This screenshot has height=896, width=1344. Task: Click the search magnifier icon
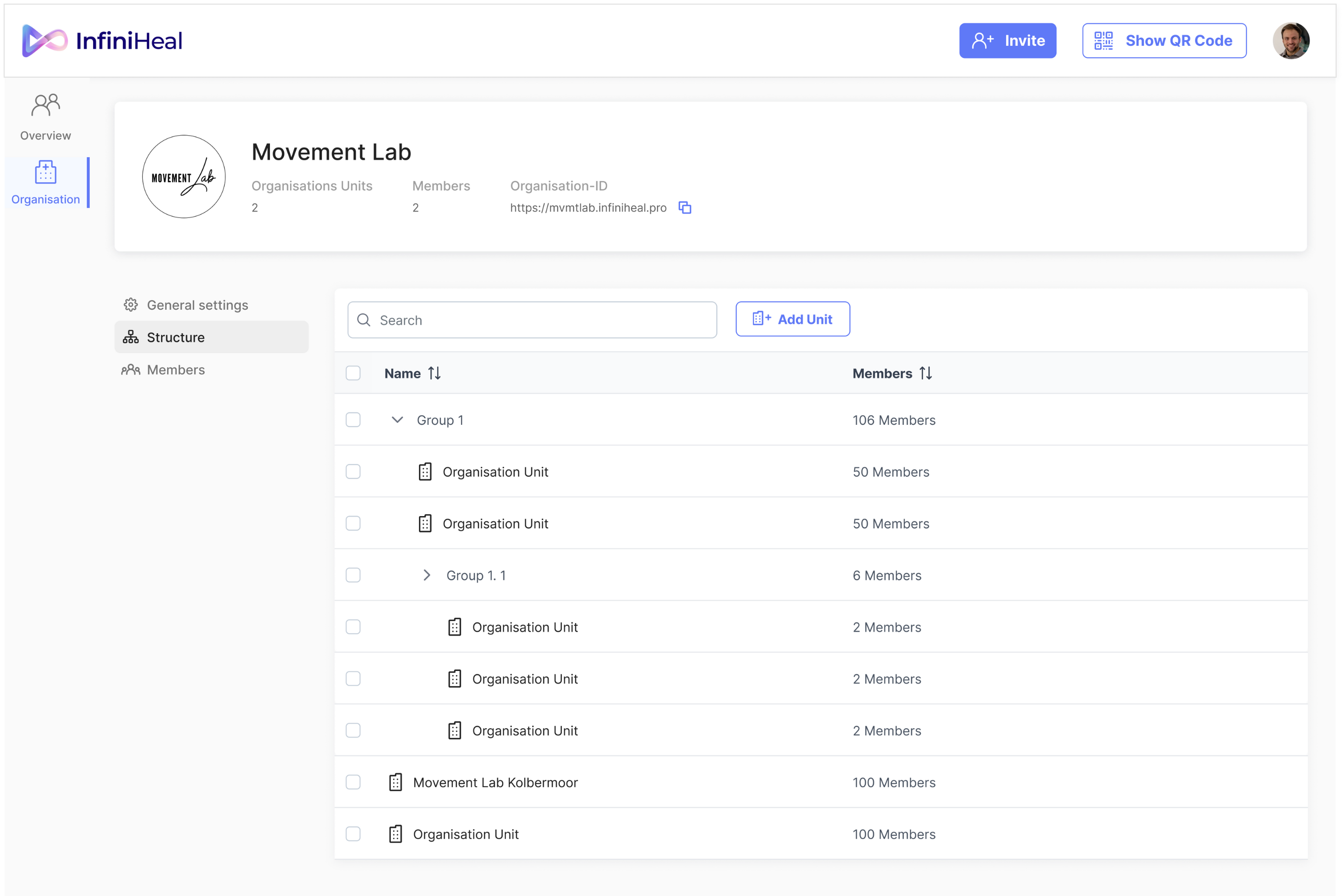(363, 320)
